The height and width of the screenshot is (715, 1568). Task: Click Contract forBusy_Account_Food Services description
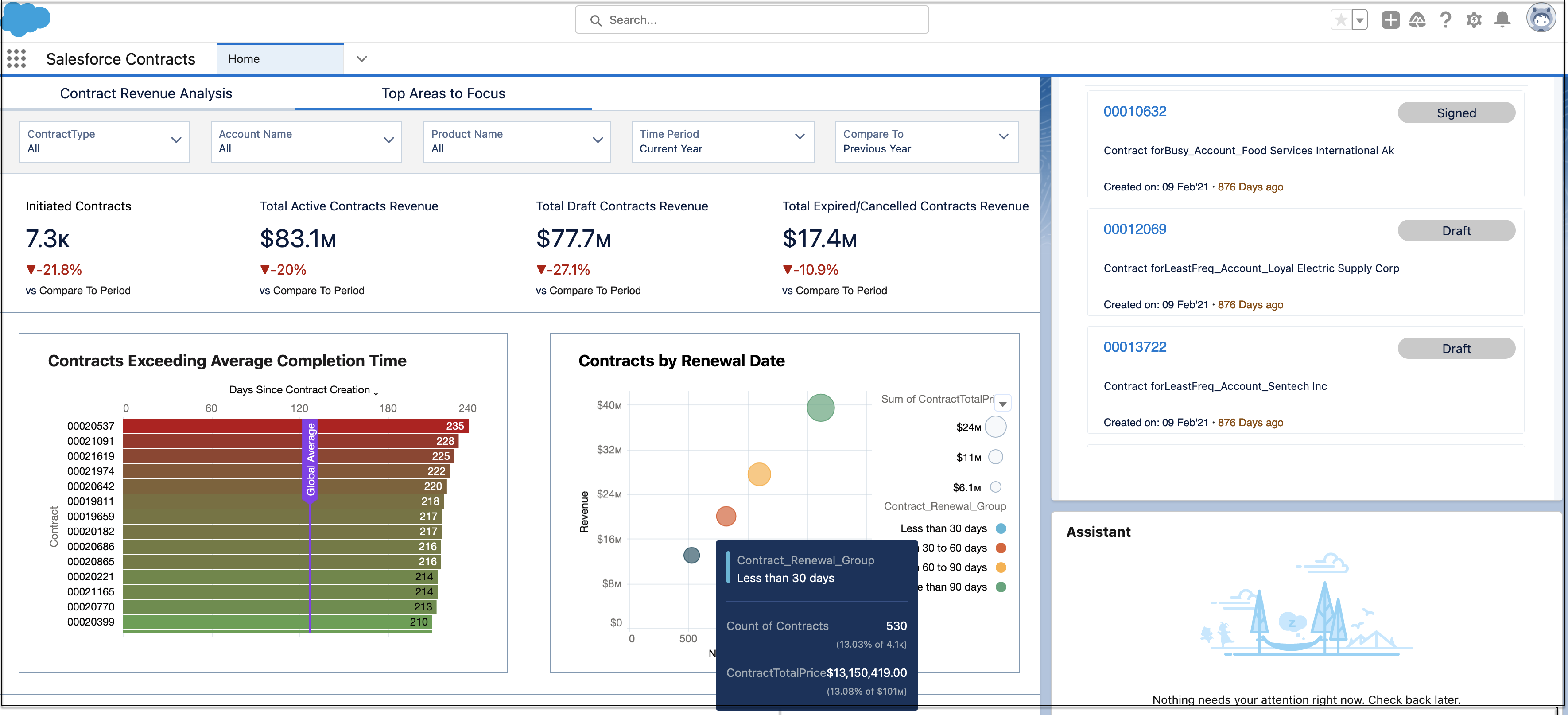1249,151
